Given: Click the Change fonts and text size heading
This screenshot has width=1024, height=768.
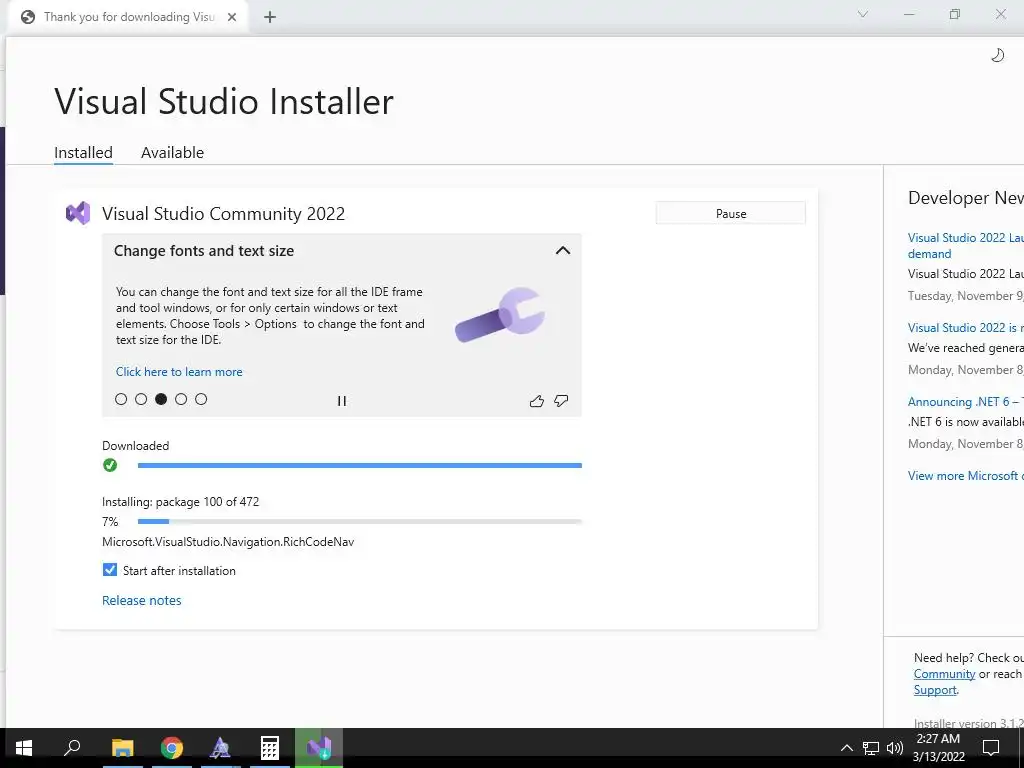Looking at the screenshot, I should click(x=204, y=251).
